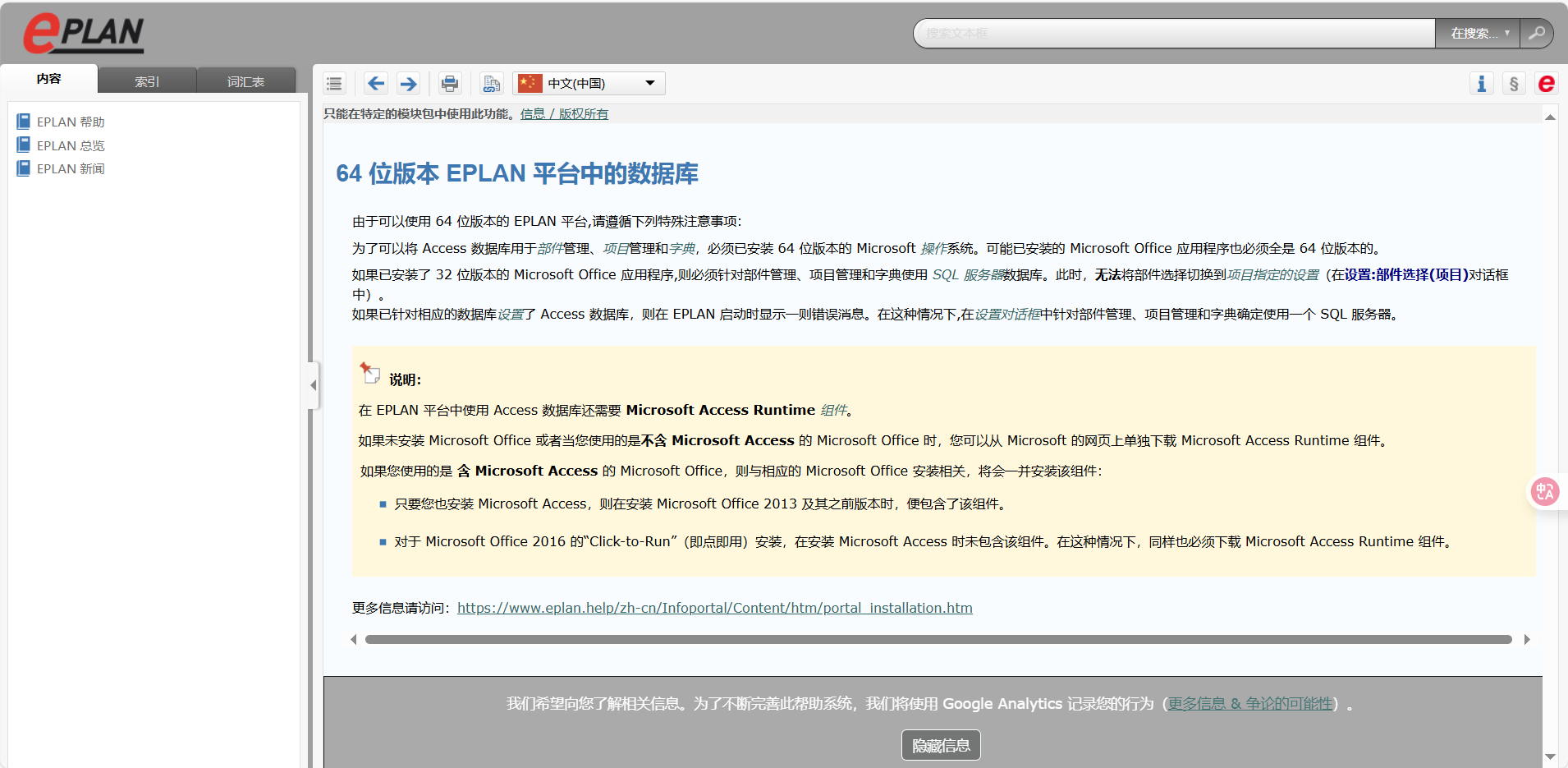This screenshot has height=768, width=1568.
Task: Click the 信息 / 版权所有 link
Action: (564, 114)
